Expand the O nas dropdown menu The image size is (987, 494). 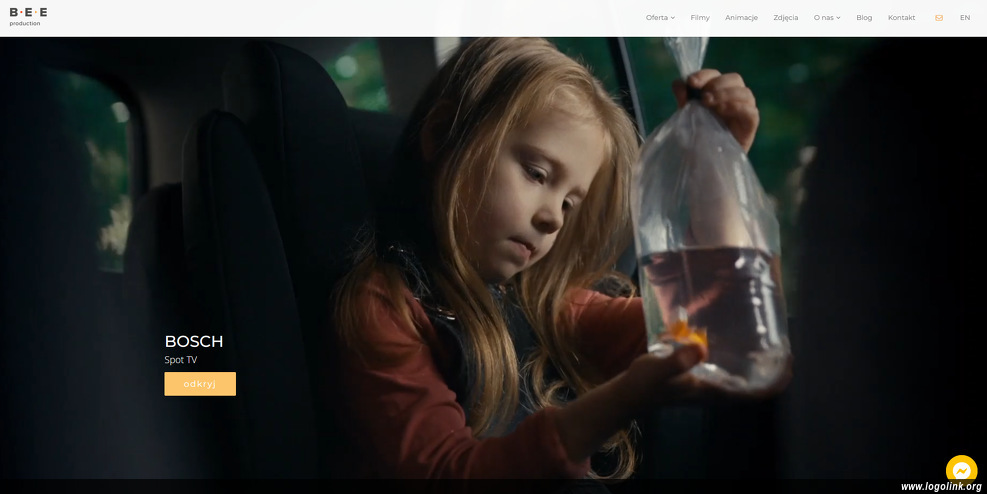coord(827,18)
